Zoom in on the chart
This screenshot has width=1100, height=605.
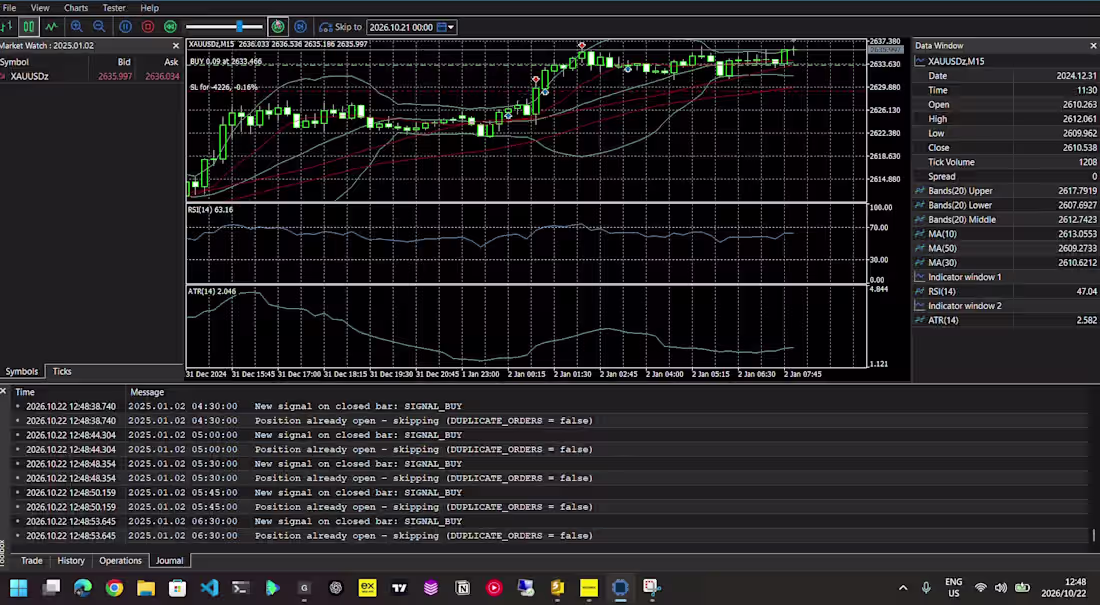[76, 27]
